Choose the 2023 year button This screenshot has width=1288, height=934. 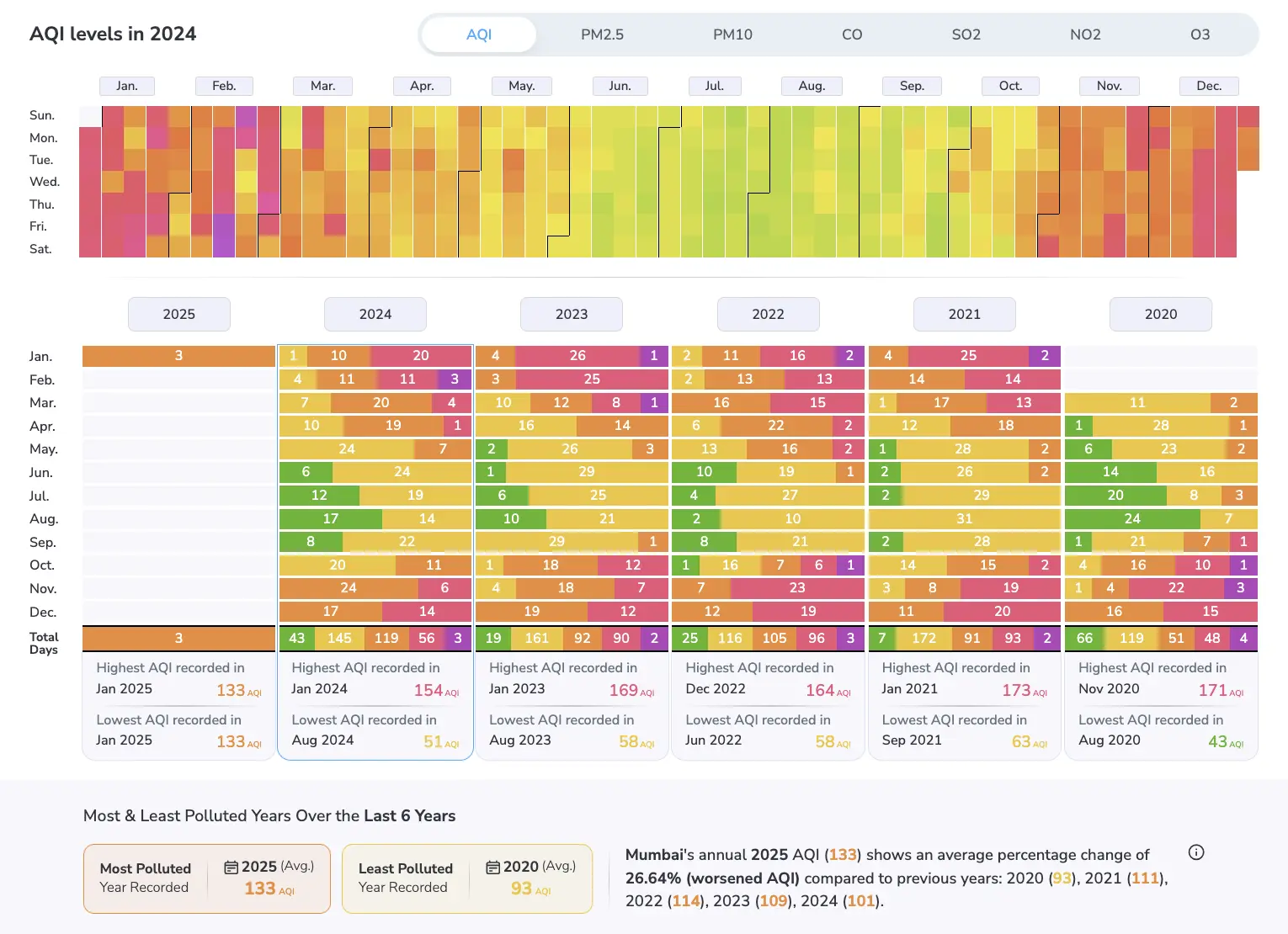pyautogui.click(x=572, y=314)
